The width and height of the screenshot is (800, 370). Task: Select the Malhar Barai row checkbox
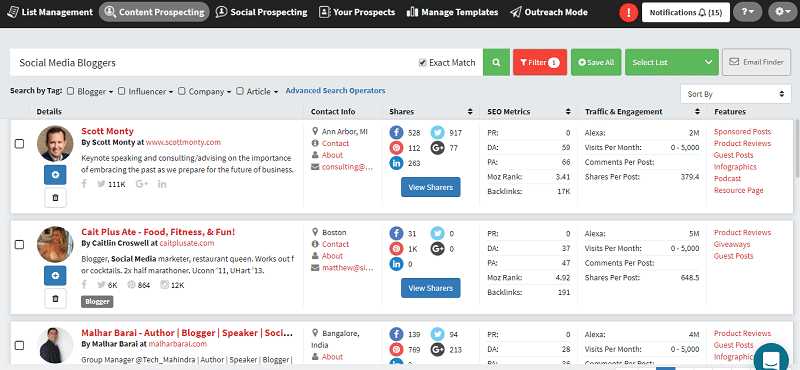pos(19,346)
